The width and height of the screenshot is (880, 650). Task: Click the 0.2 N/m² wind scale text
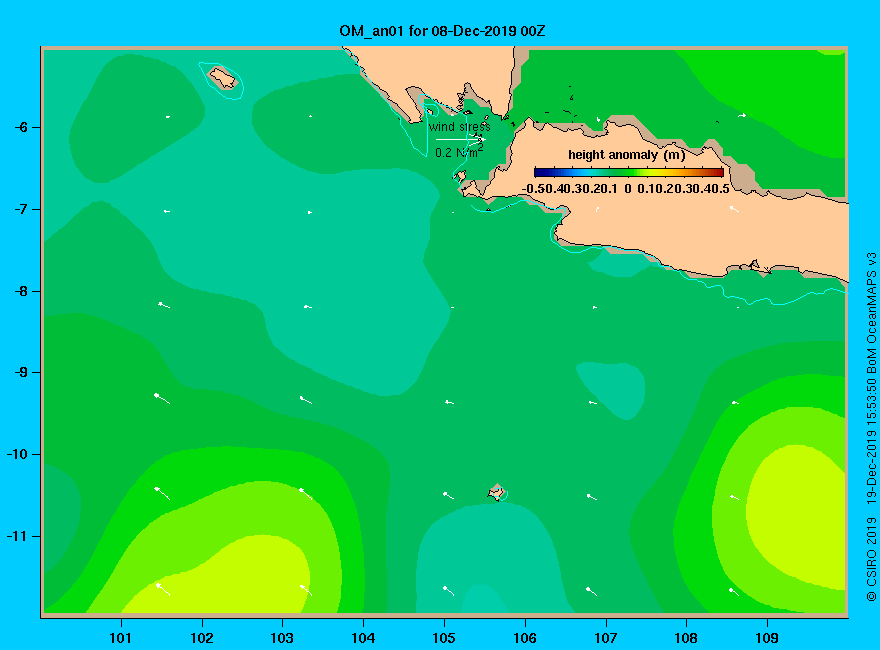459,152
